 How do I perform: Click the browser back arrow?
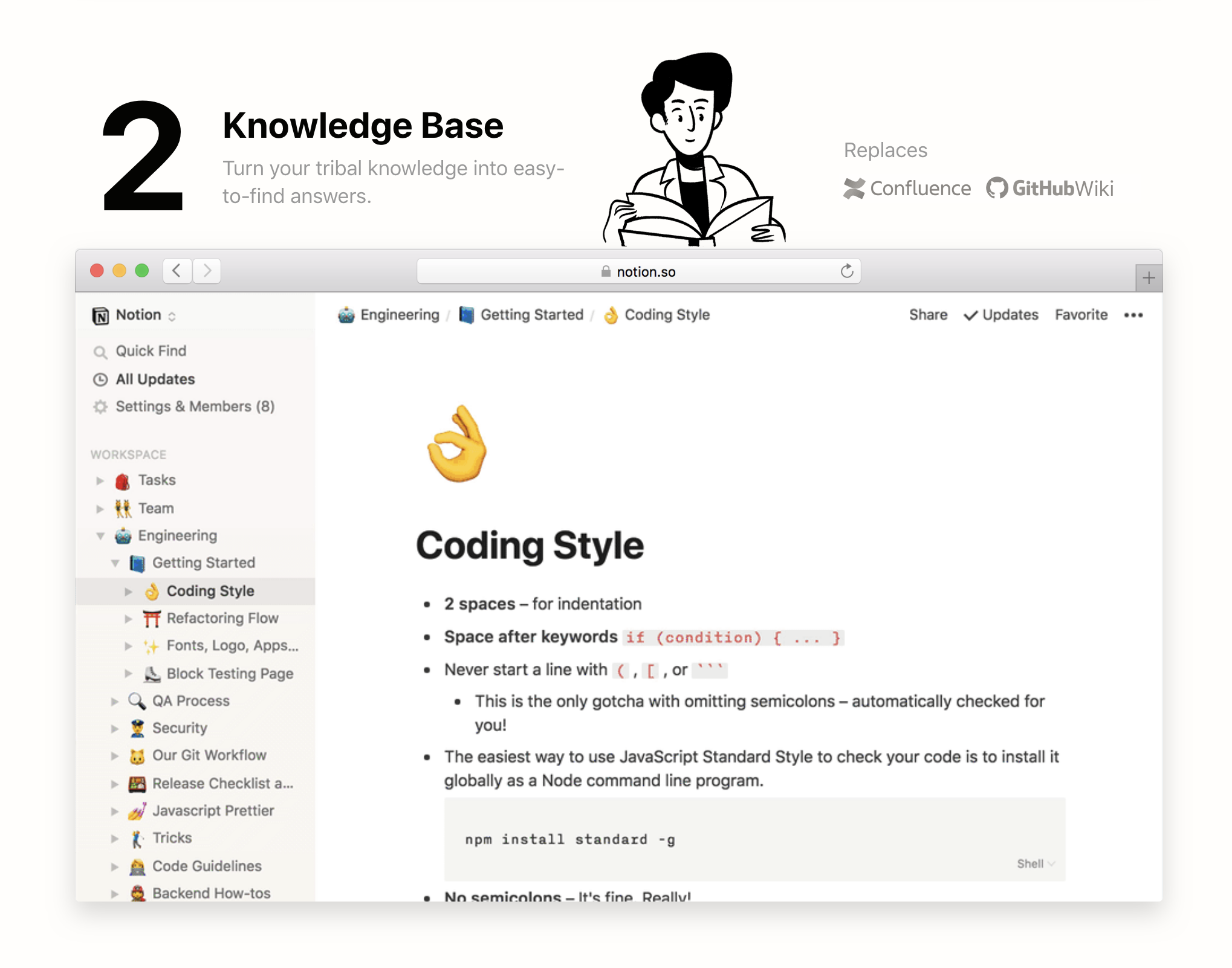pyautogui.click(x=177, y=271)
